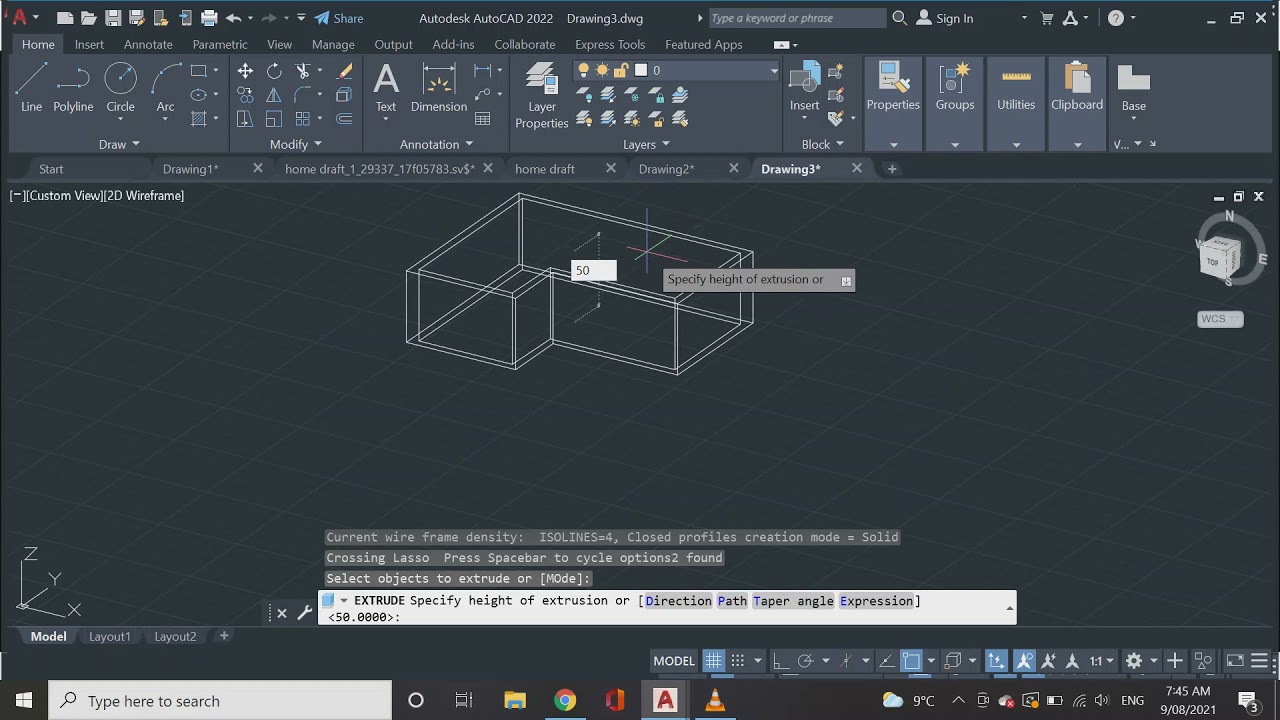The image size is (1280, 720).
Task: Select the Trim scissors tool
Action: [x=303, y=71]
